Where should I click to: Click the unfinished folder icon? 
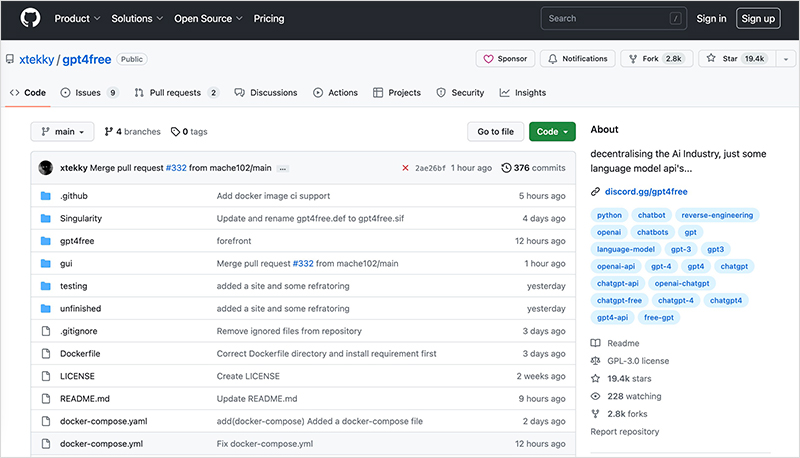tap(45, 309)
